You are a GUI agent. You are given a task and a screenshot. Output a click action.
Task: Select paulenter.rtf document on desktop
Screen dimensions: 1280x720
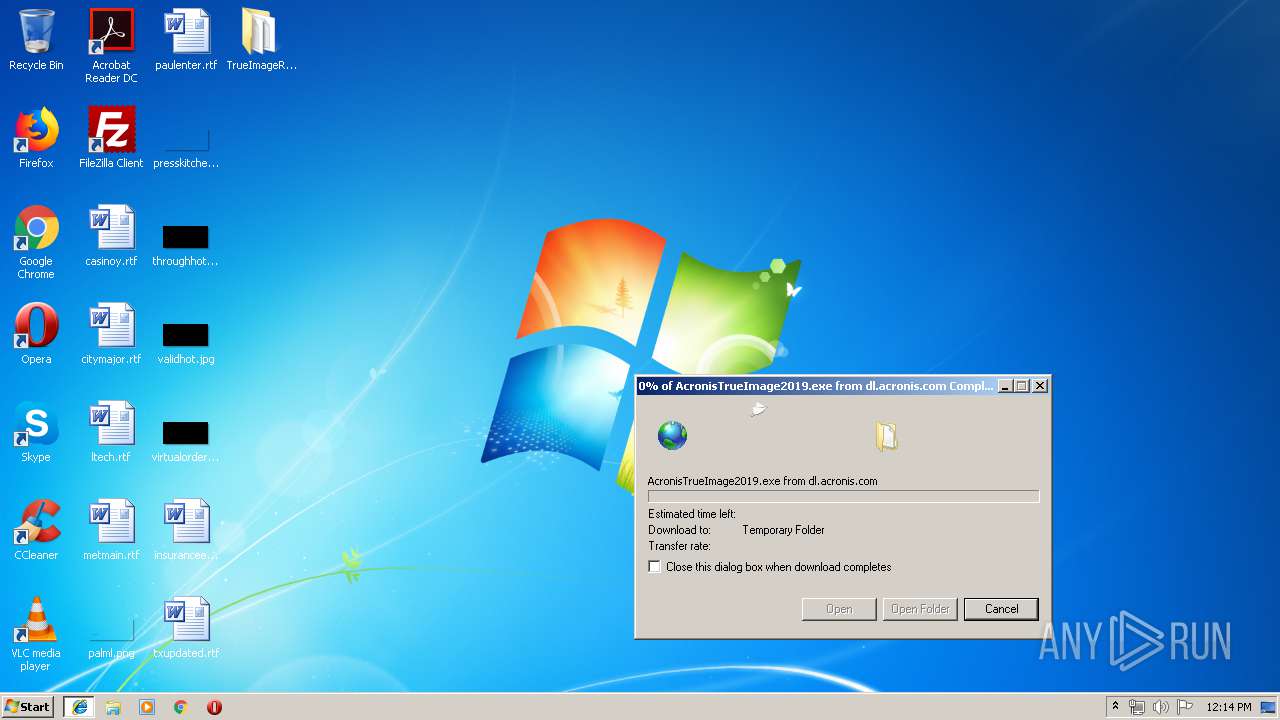[186, 41]
